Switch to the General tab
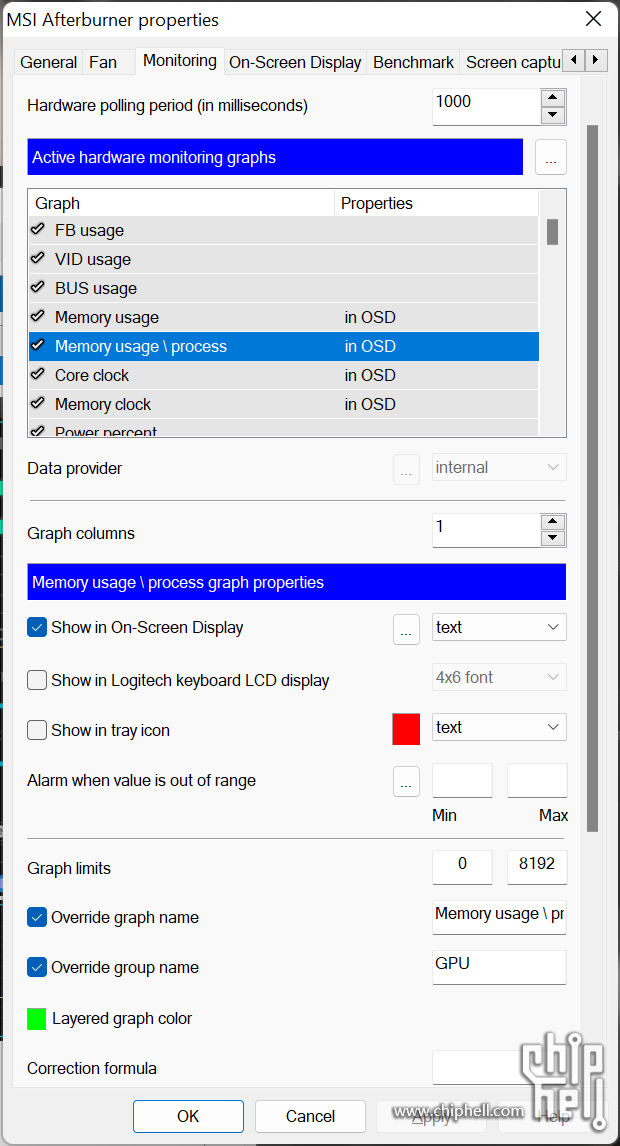Screen dimensions: 620x1146 coord(48,63)
